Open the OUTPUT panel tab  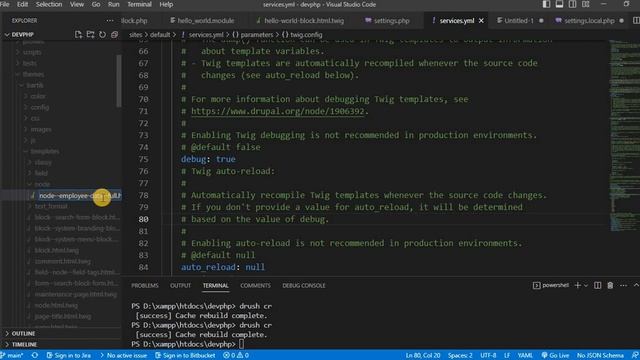[x=180, y=285]
